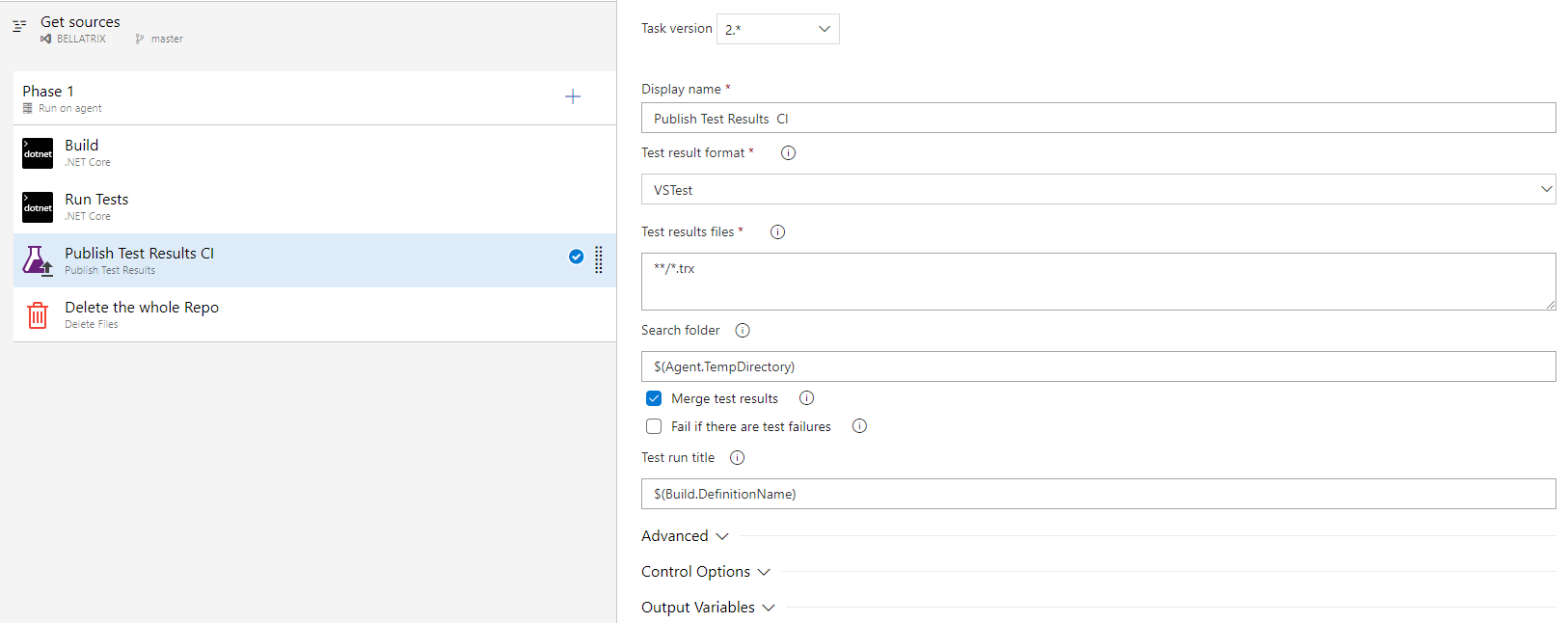Open the Test result format VSTest dropdown
This screenshot has width=1568, height=623.
pyautogui.click(x=1098, y=189)
